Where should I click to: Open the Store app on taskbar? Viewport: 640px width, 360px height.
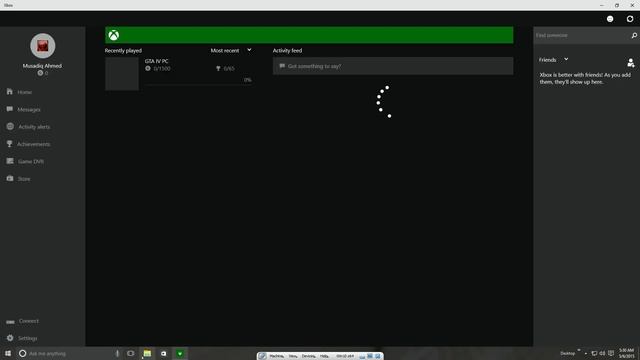point(163,353)
